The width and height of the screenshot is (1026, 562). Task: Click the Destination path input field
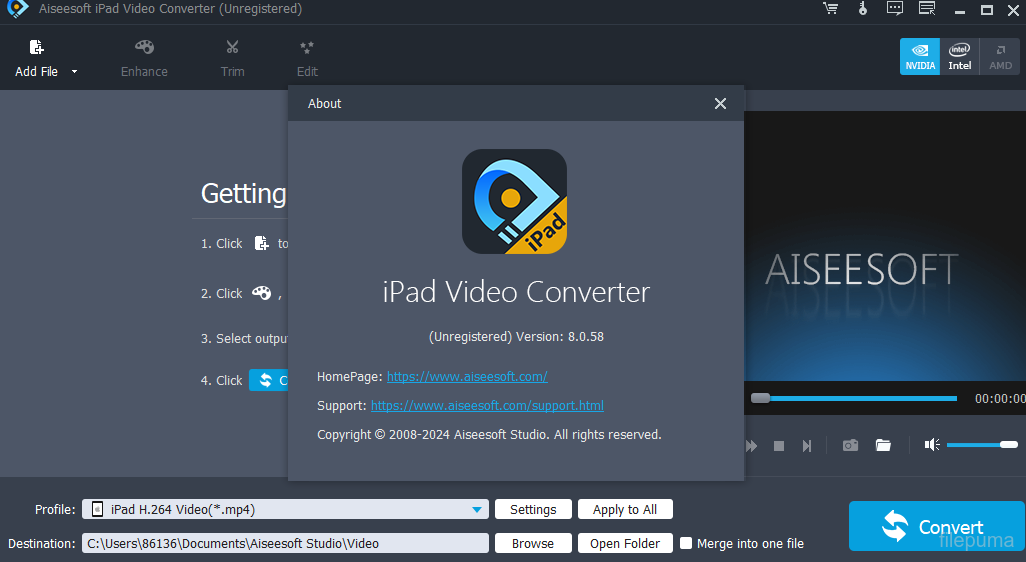285,543
